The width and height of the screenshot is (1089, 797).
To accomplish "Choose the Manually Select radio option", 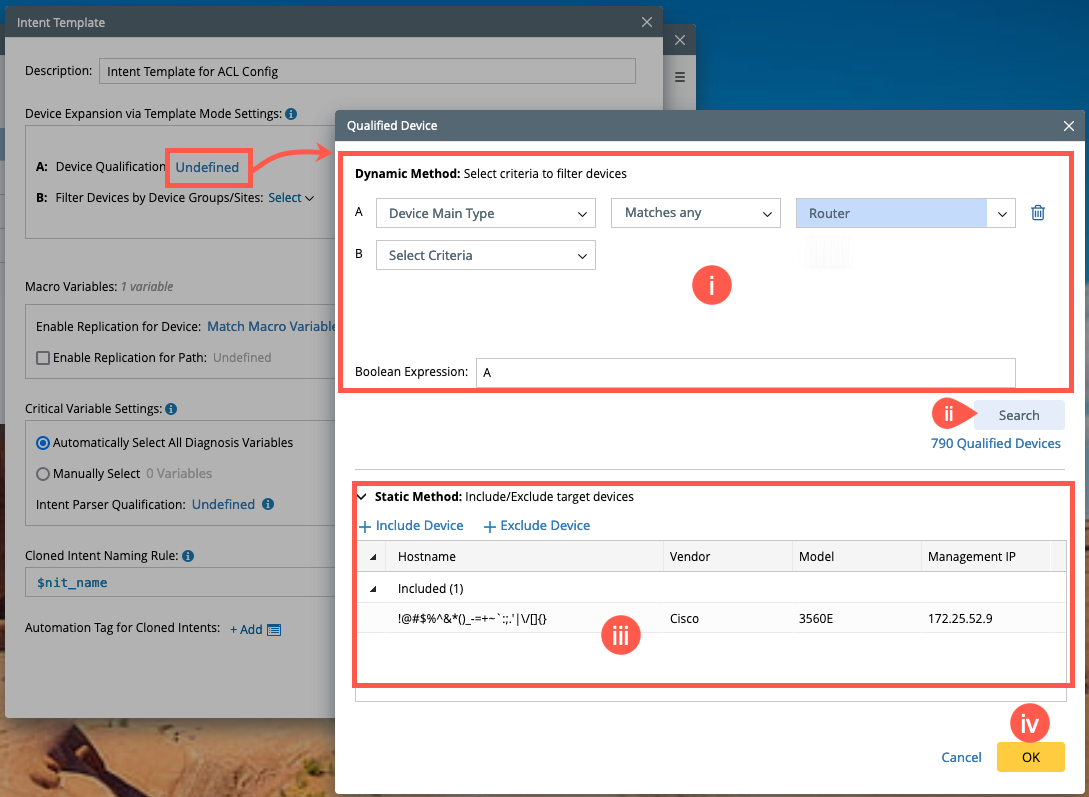I will (x=43, y=474).
